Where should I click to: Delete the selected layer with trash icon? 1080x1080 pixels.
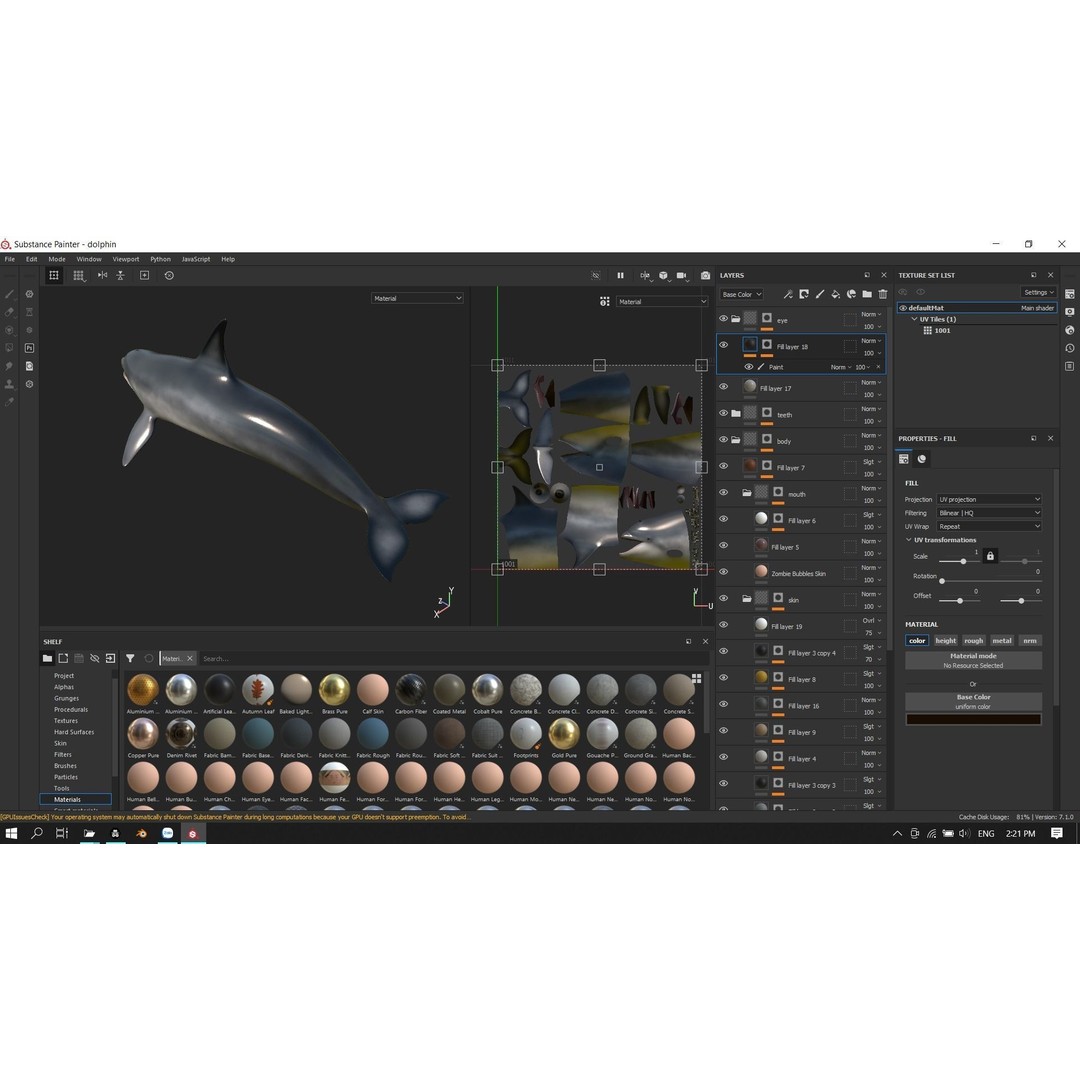pos(883,294)
